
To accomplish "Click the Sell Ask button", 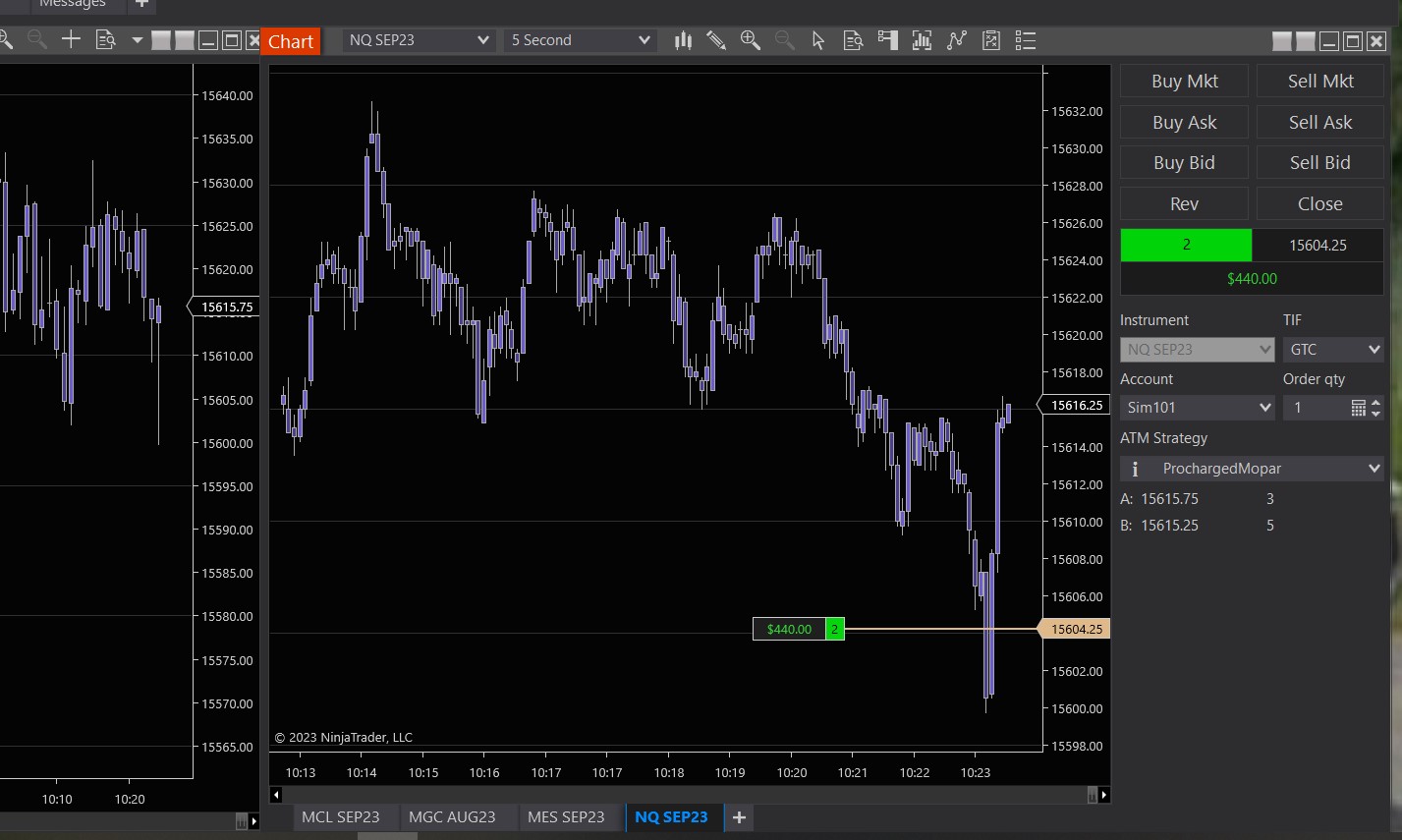I will point(1320,123).
